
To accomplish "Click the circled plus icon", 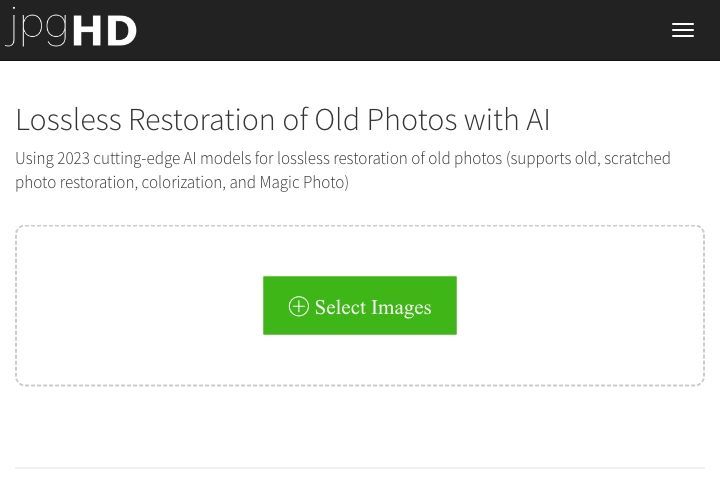I will (298, 306).
